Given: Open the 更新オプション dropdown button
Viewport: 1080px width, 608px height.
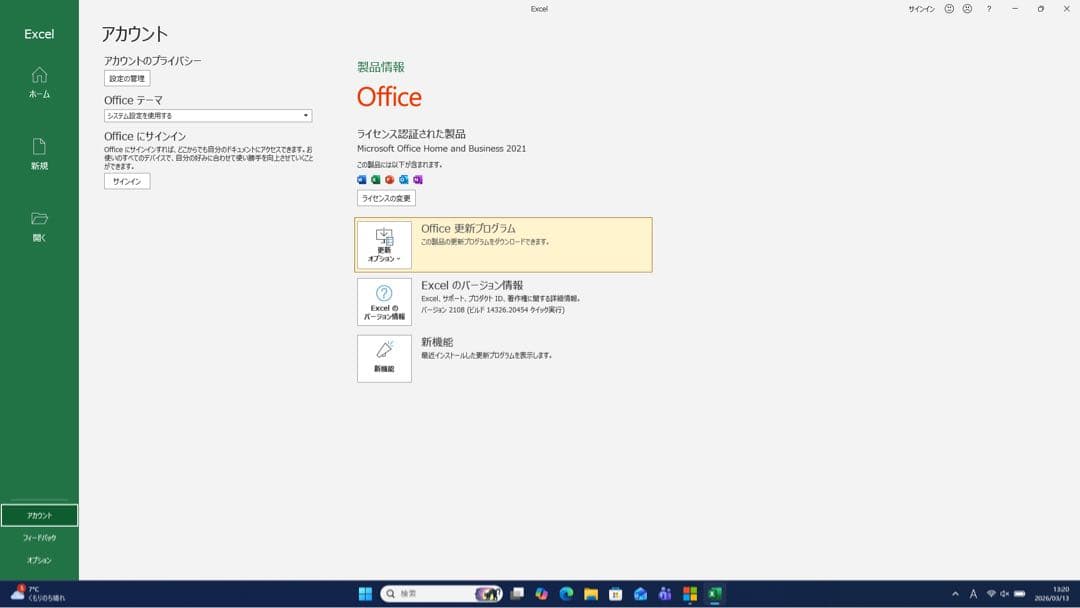Looking at the screenshot, I should (384, 245).
